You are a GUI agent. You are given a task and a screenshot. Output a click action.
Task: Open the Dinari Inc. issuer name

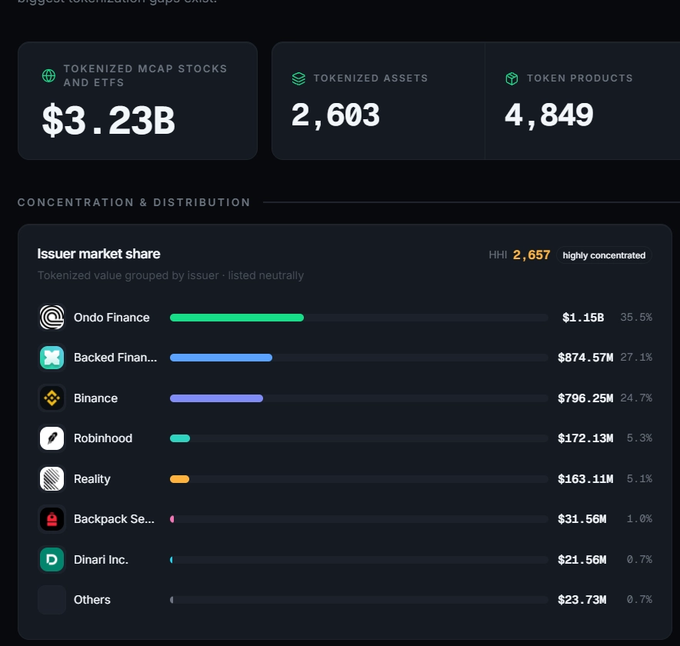tap(101, 560)
